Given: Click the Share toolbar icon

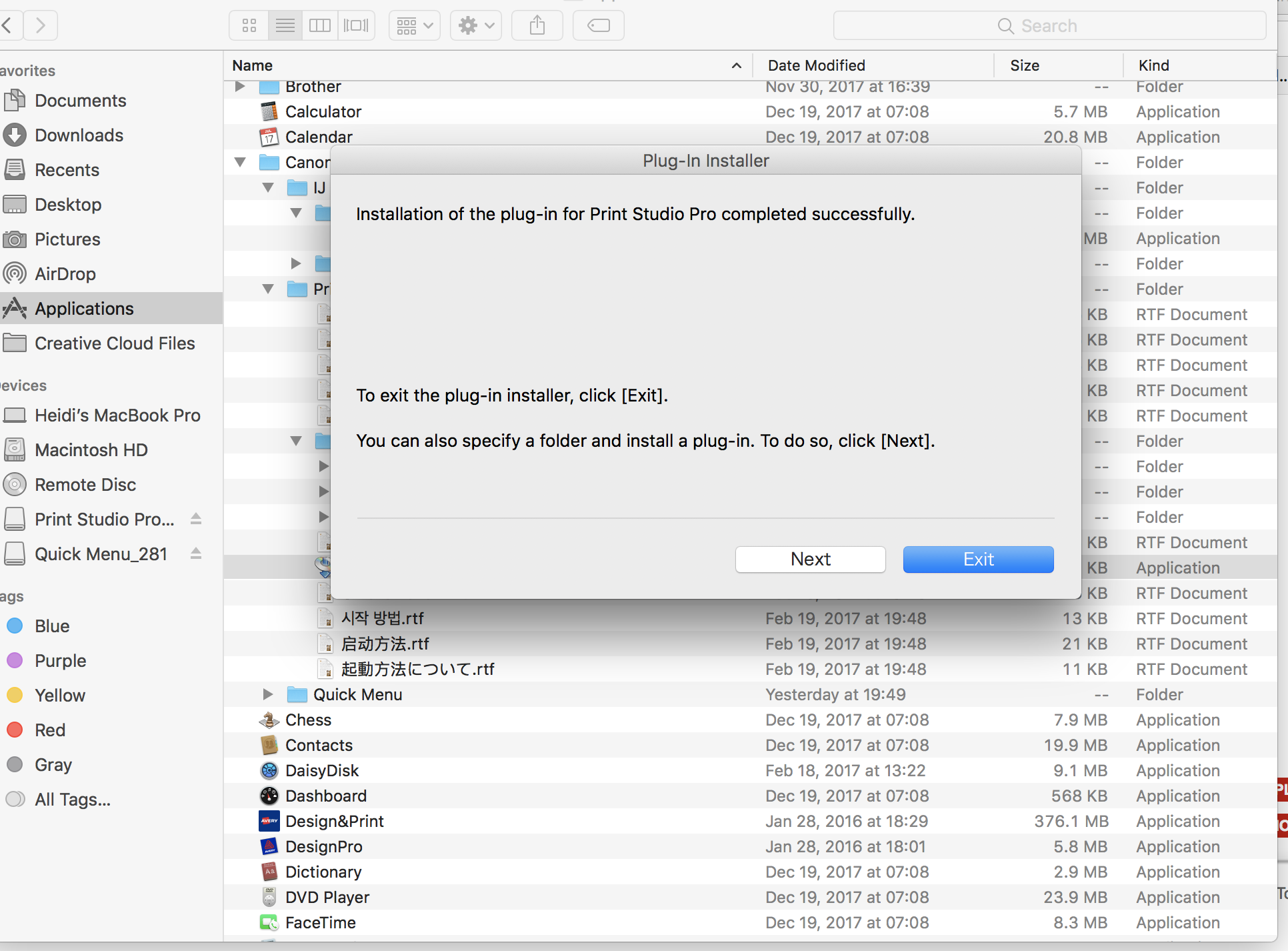Looking at the screenshot, I should coord(537,26).
